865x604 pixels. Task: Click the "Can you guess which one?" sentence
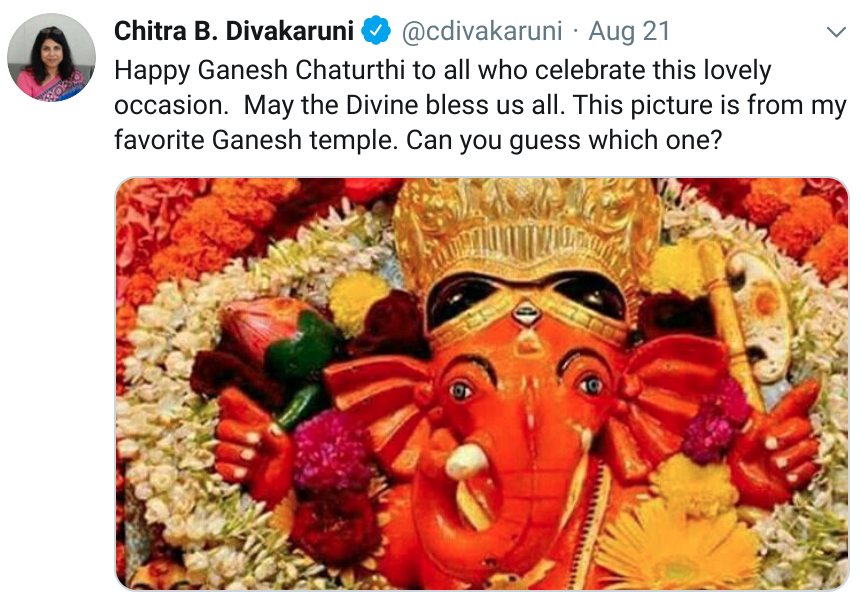564,140
